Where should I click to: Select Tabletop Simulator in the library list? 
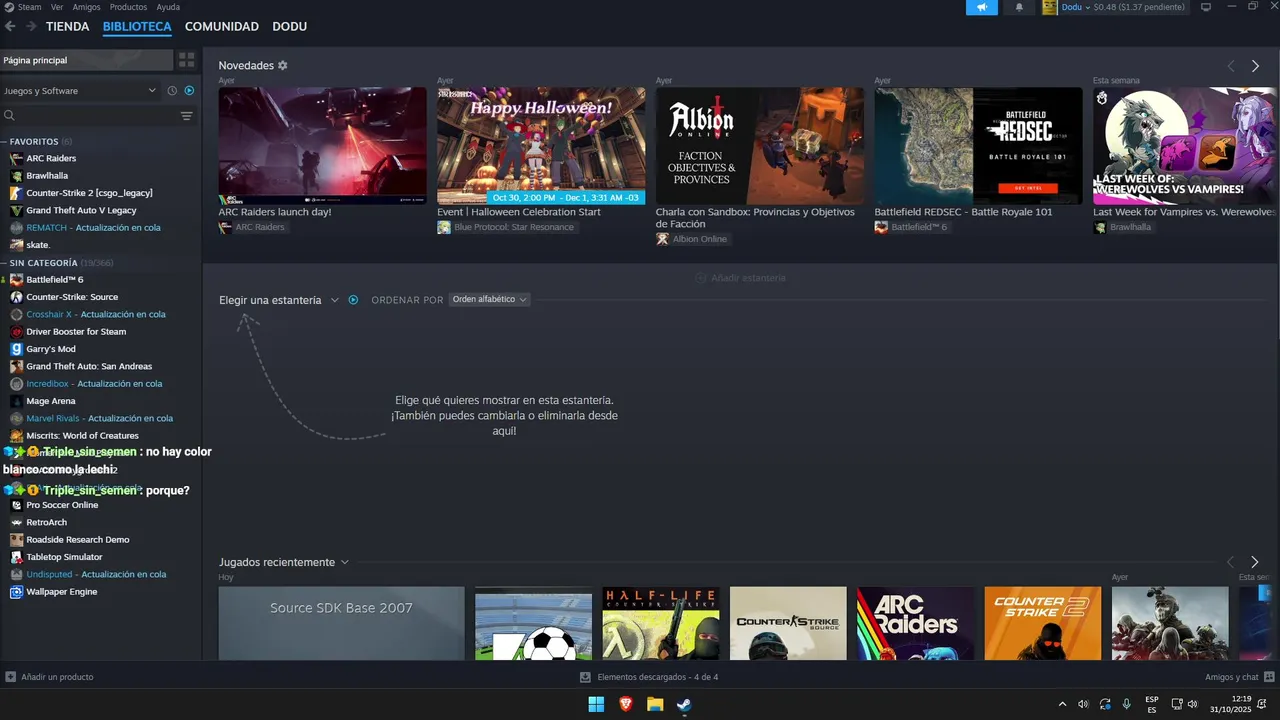pyautogui.click(x=64, y=557)
